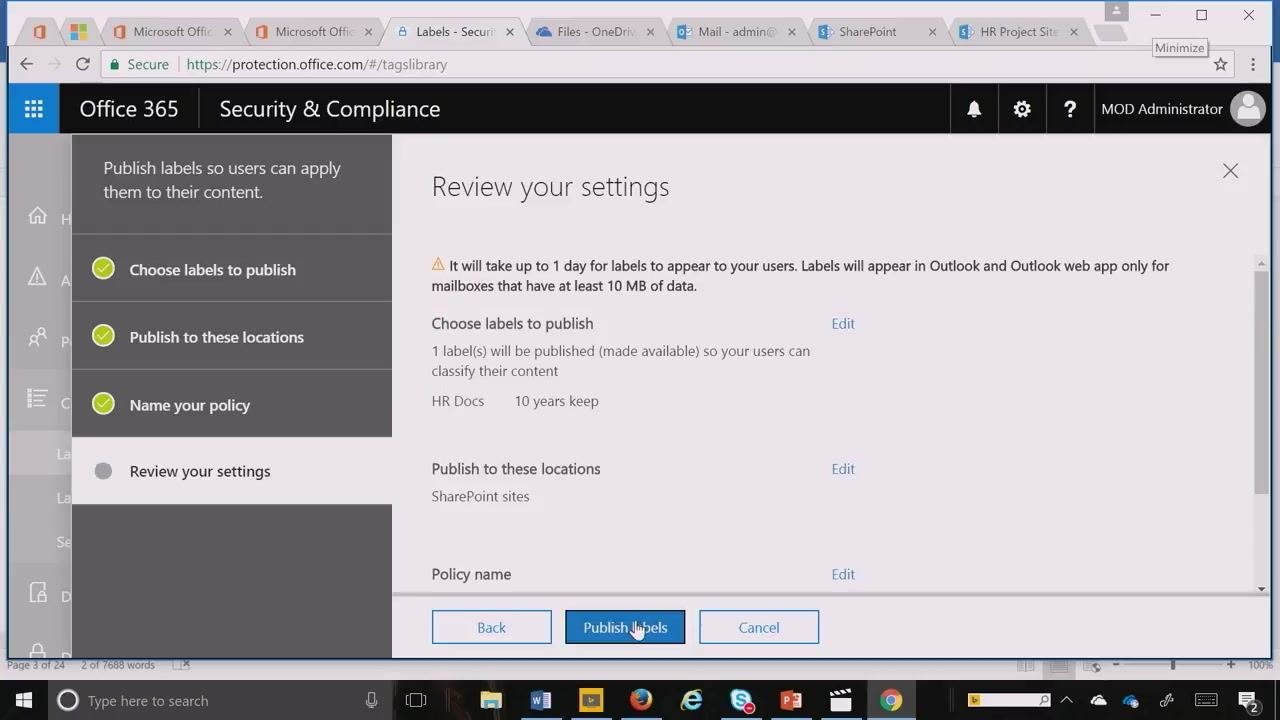The width and height of the screenshot is (1280, 720).
Task: Open the notifications bell in Office header
Action: 974,110
